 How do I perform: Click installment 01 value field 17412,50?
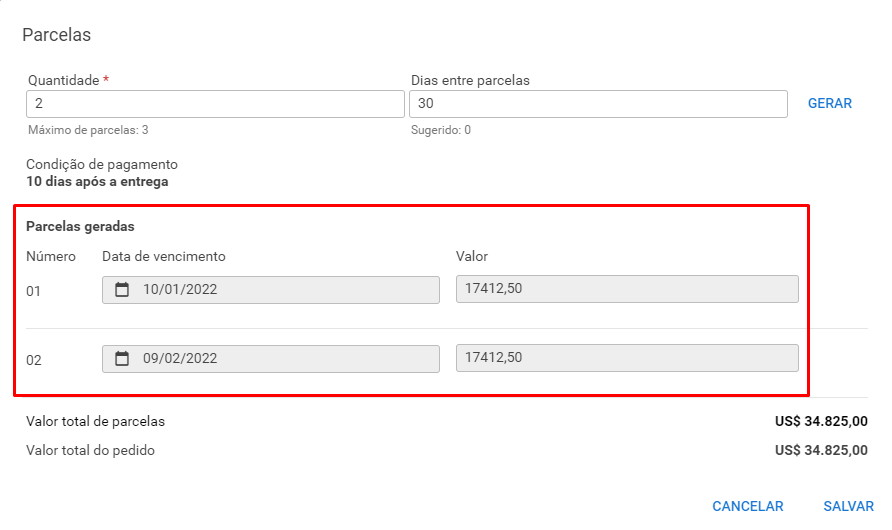pyautogui.click(x=627, y=289)
